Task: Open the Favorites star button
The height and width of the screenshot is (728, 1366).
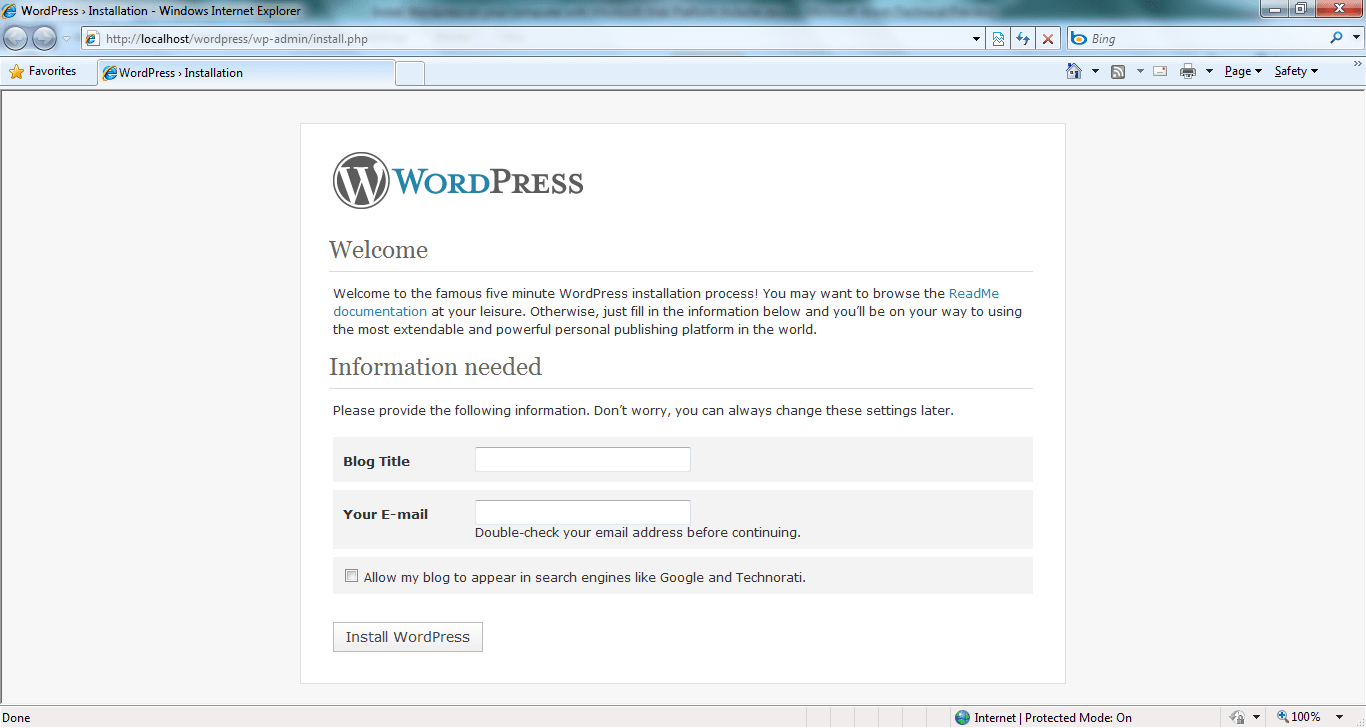Action: click(x=43, y=72)
